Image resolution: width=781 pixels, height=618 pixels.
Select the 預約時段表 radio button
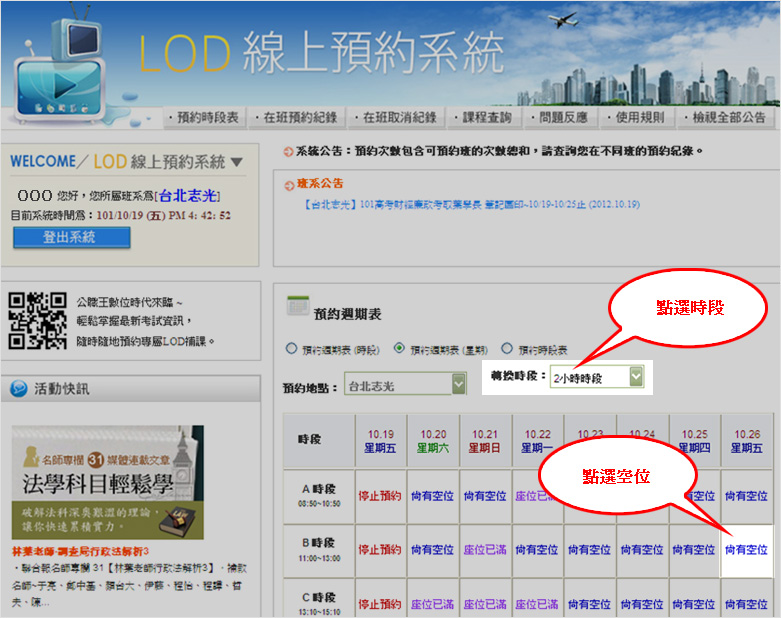507,348
